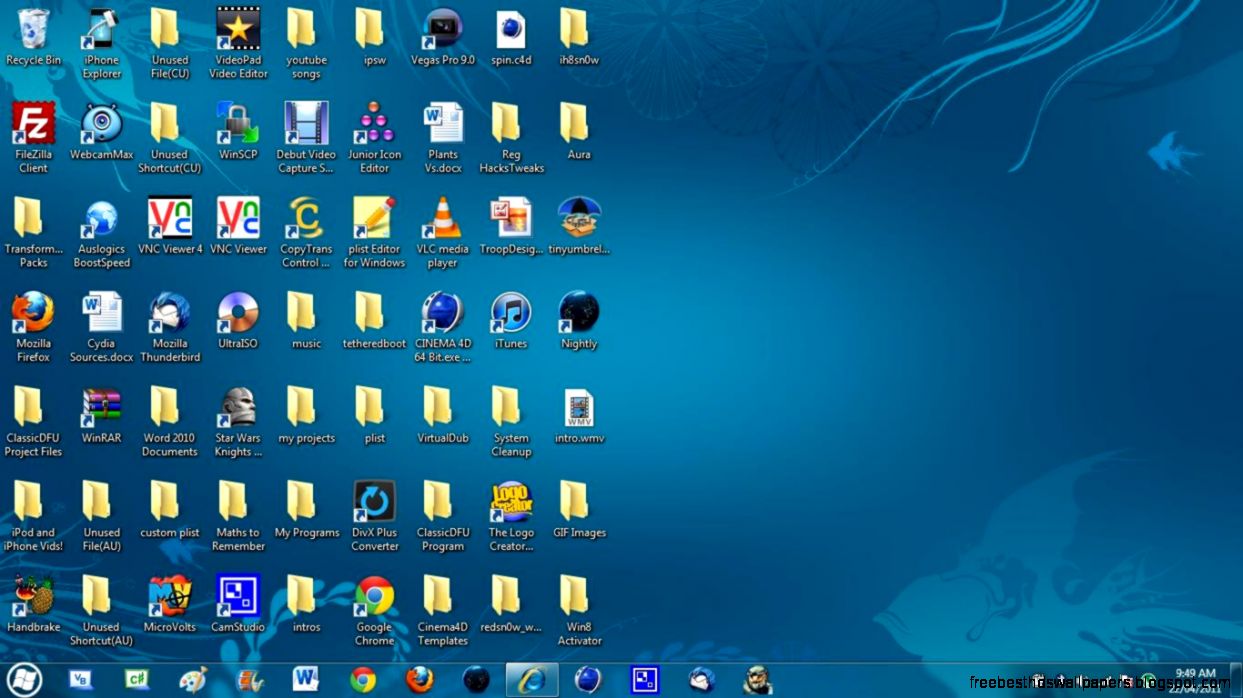Select the VNC Viewer 4 shortcut
Screen dimensions: 1243x698
pos(169,227)
